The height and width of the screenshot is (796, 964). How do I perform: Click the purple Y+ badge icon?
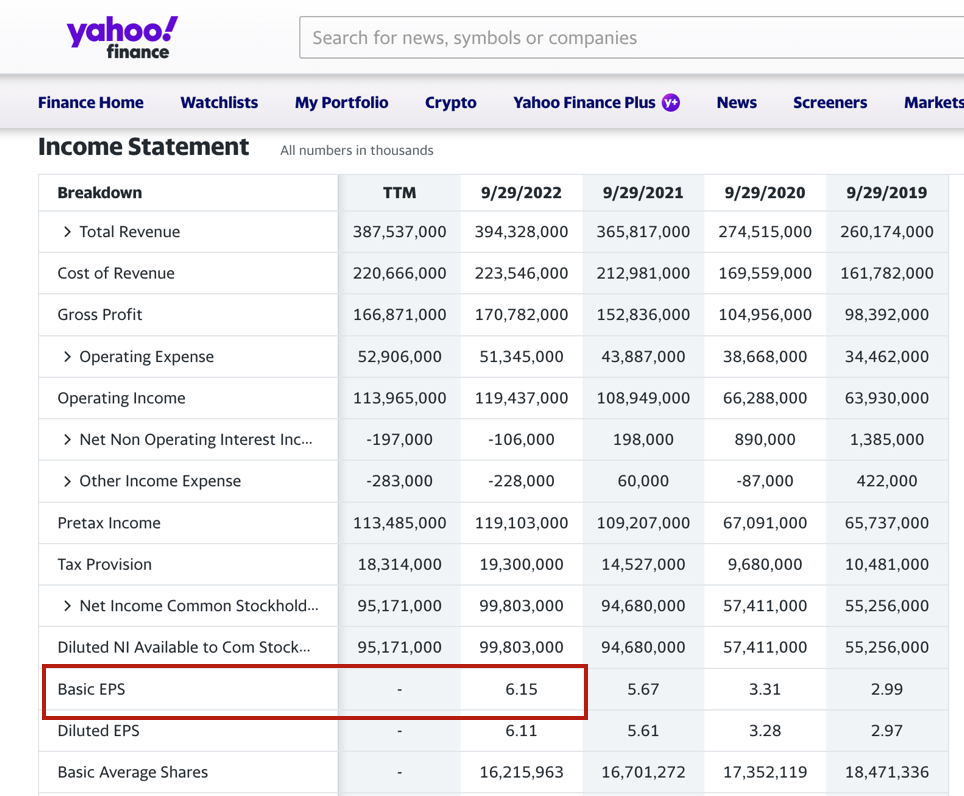tap(671, 102)
